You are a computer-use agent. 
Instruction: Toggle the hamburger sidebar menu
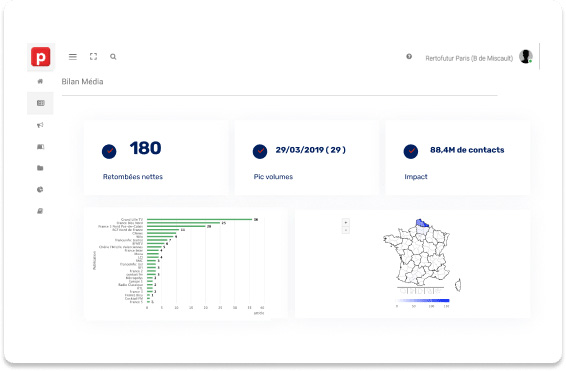tap(73, 57)
